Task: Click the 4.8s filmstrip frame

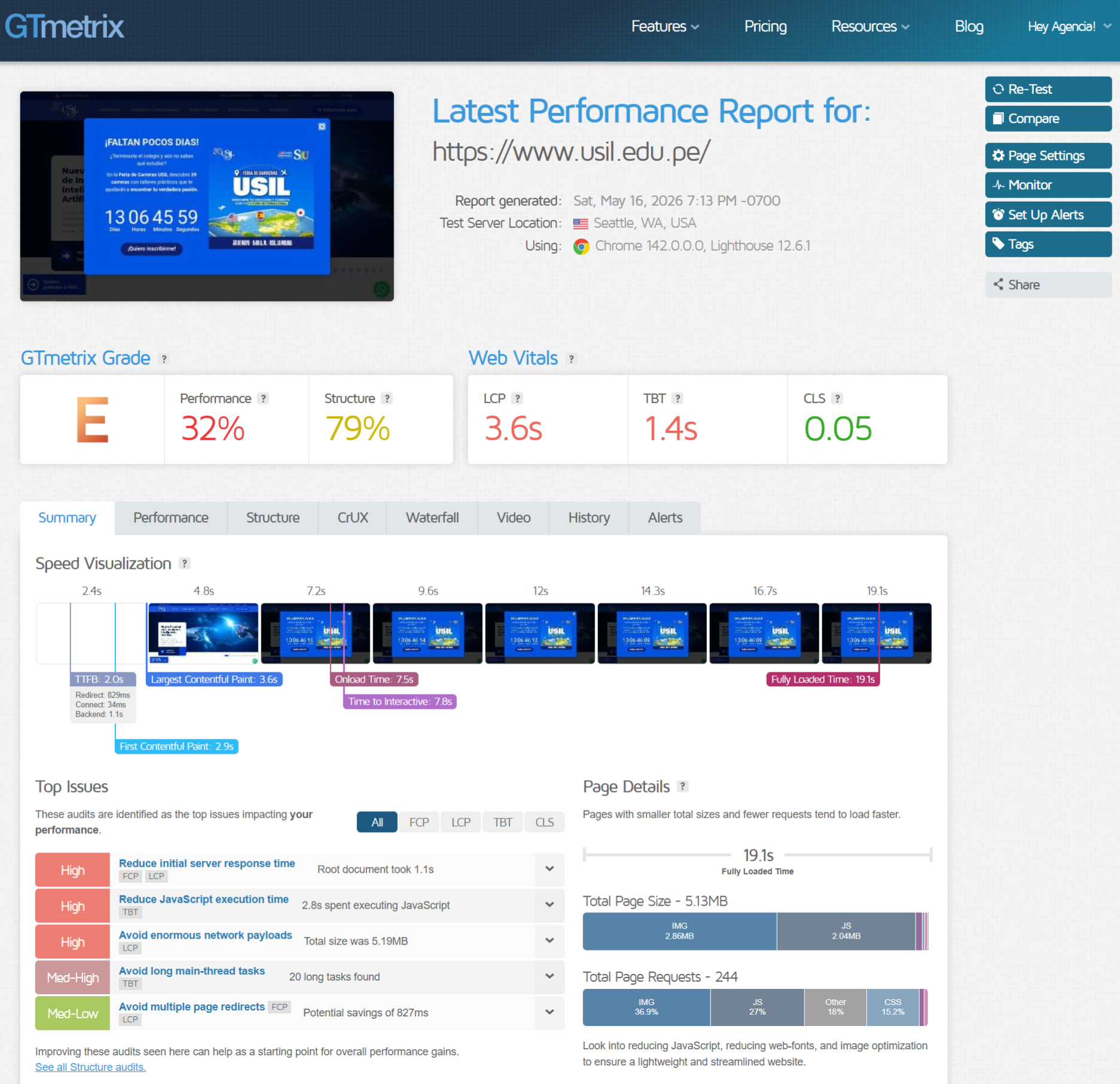Action: click(x=203, y=634)
